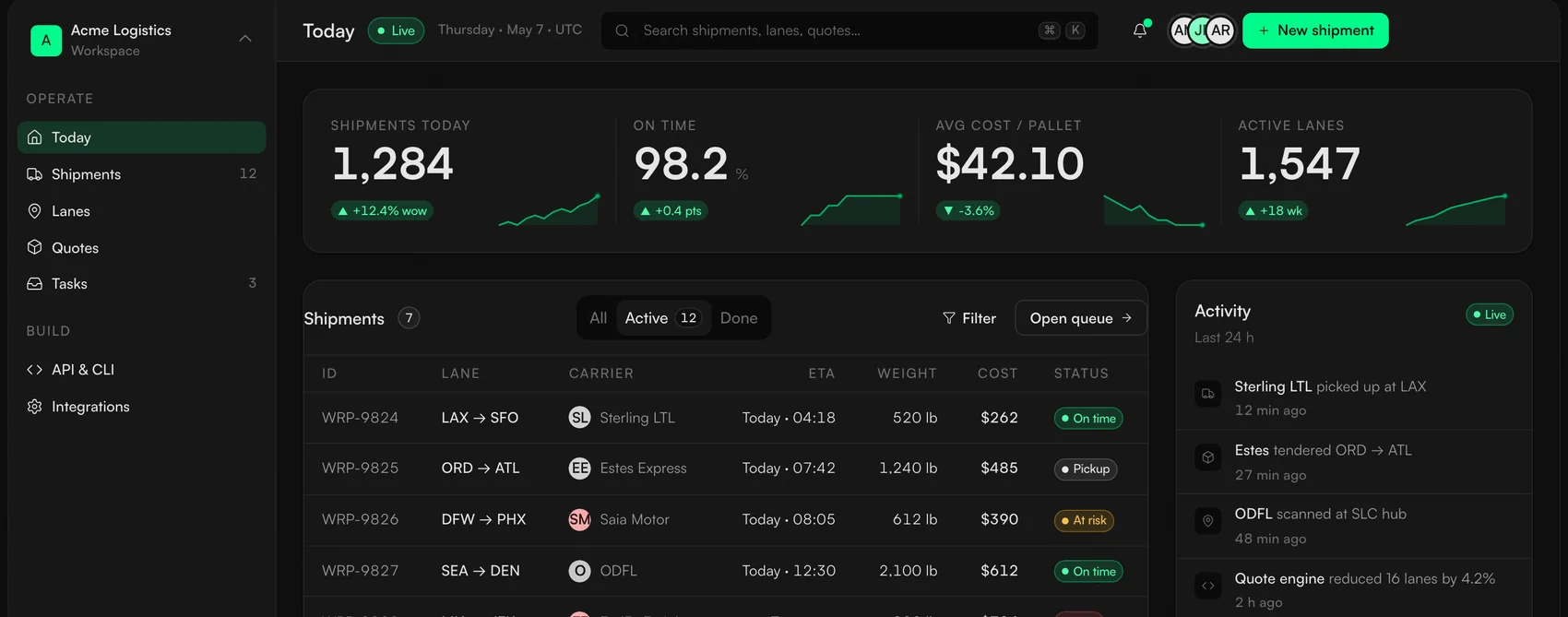Click the Live status badge near Today
1568x617 pixels.
pos(396,30)
